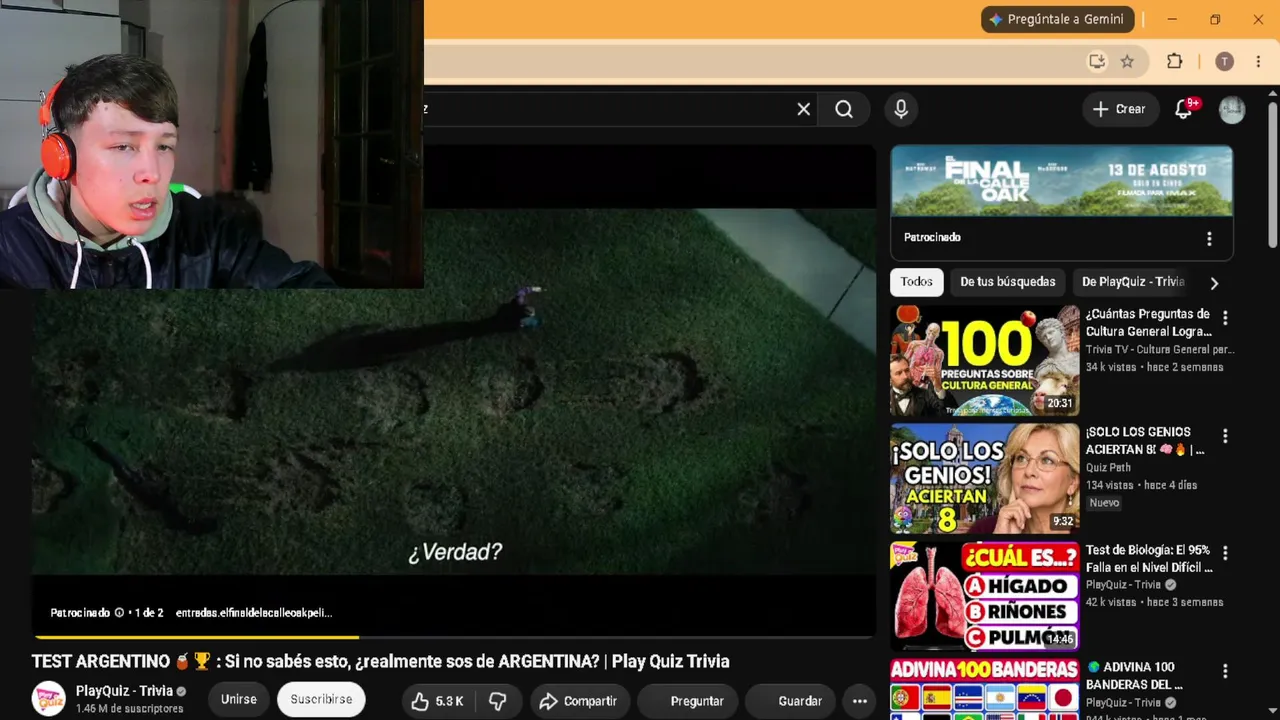Open the Chrome profile avatar
Viewport: 1280px width, 720px height.
point(1224,62)
